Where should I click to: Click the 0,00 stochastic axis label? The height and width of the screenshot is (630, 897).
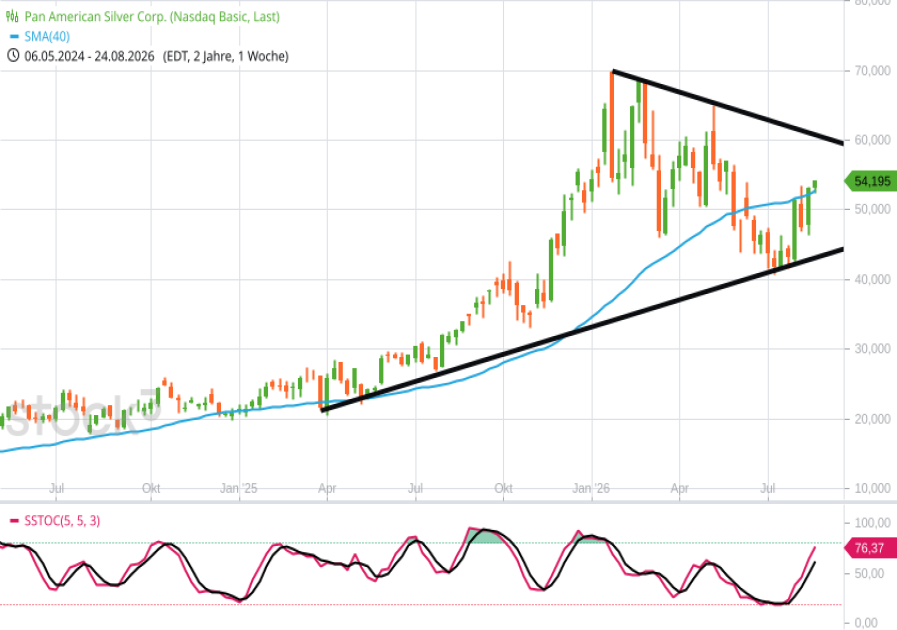[x=867, y=623]
